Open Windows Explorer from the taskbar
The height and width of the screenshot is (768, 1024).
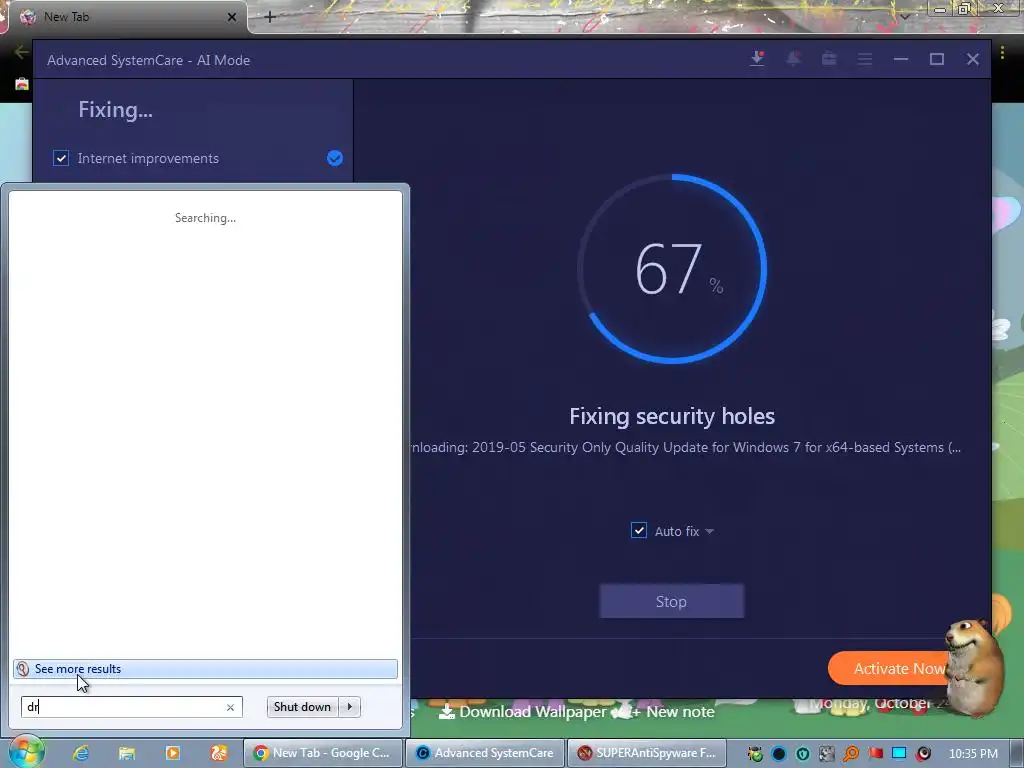pyautogui.click(x=127, y=753)
